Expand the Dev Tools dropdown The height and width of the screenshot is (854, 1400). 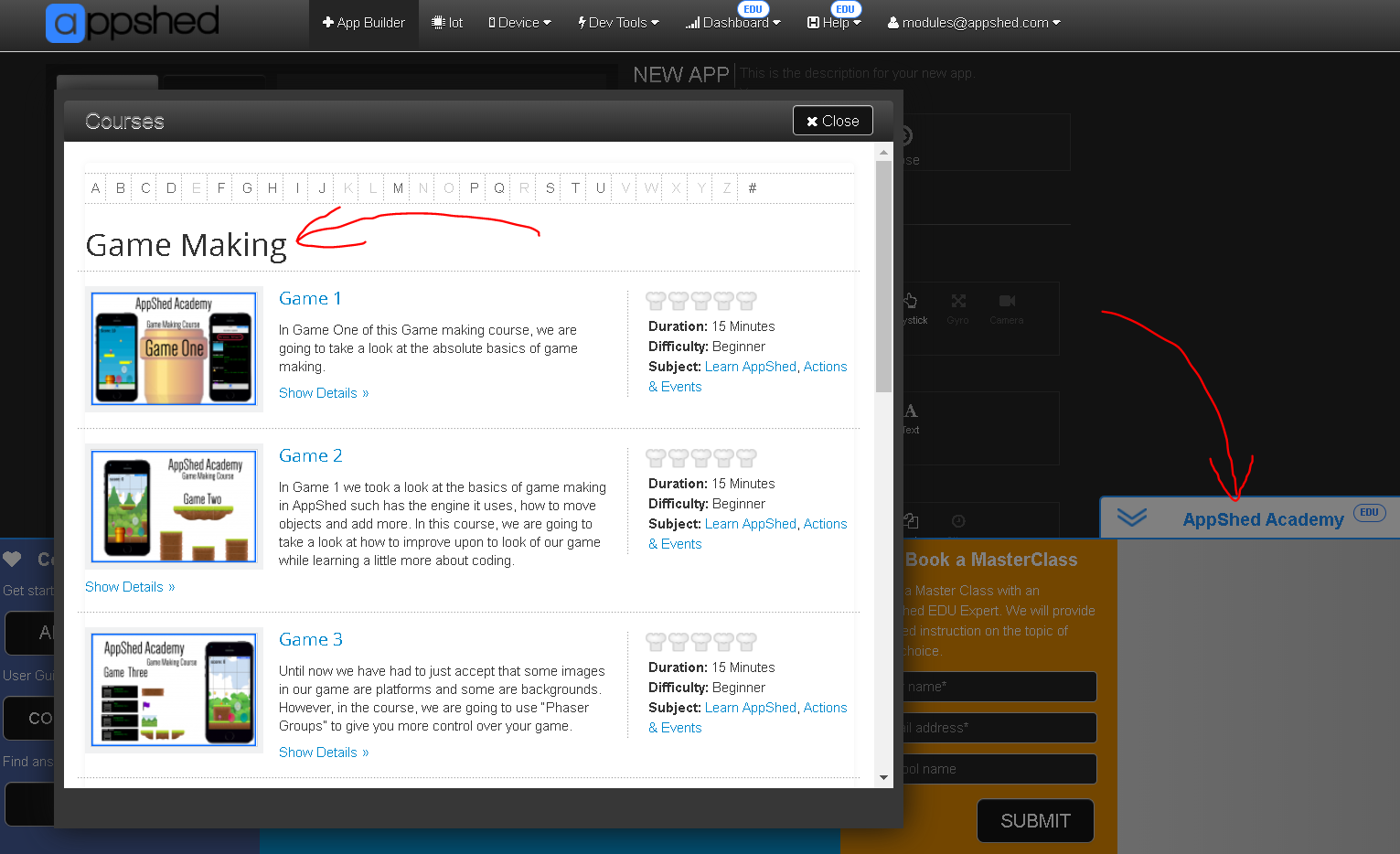tap(618, 23)
